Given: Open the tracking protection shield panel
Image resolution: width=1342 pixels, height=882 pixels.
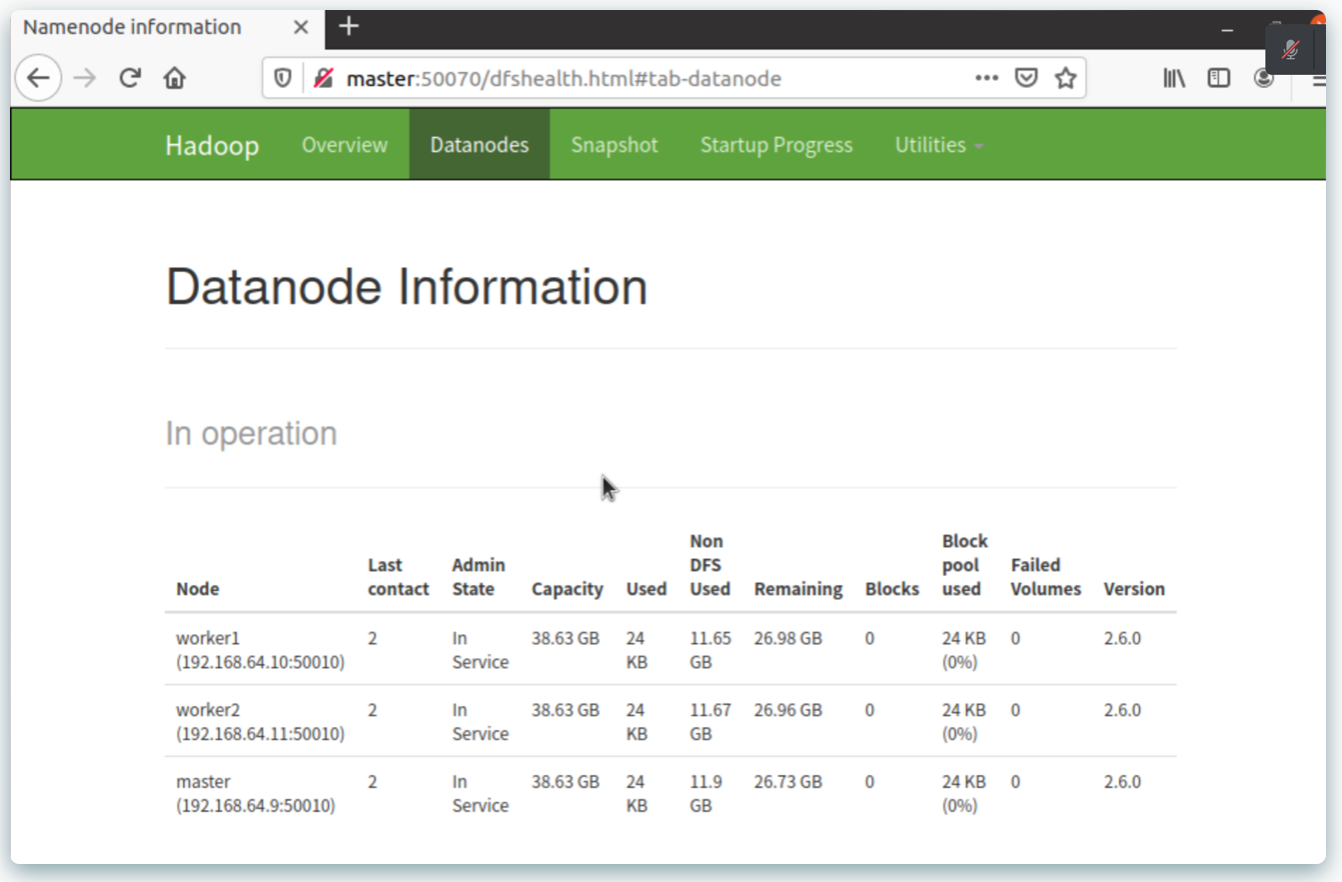Looking at the screenshot, I should point(283,78).
